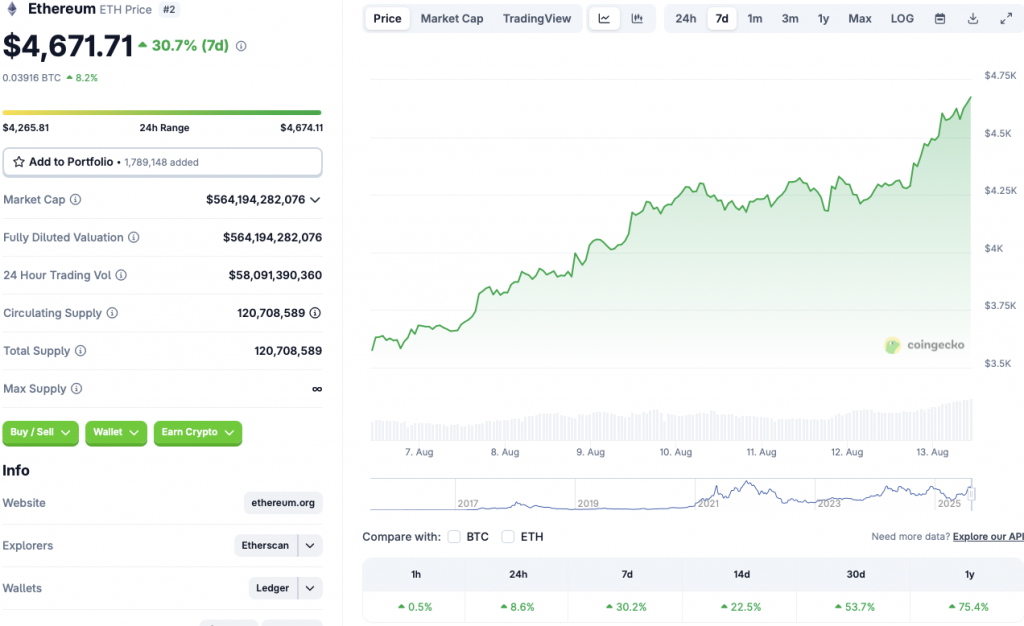Click the 1y value 75.4%

[x=969, y=607]
